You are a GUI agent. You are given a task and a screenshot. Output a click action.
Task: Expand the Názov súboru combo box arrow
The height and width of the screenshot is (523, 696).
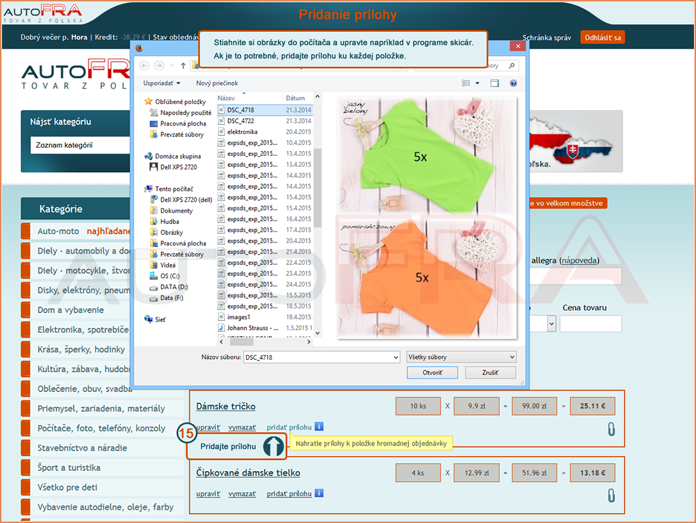[x=395, y=357]
